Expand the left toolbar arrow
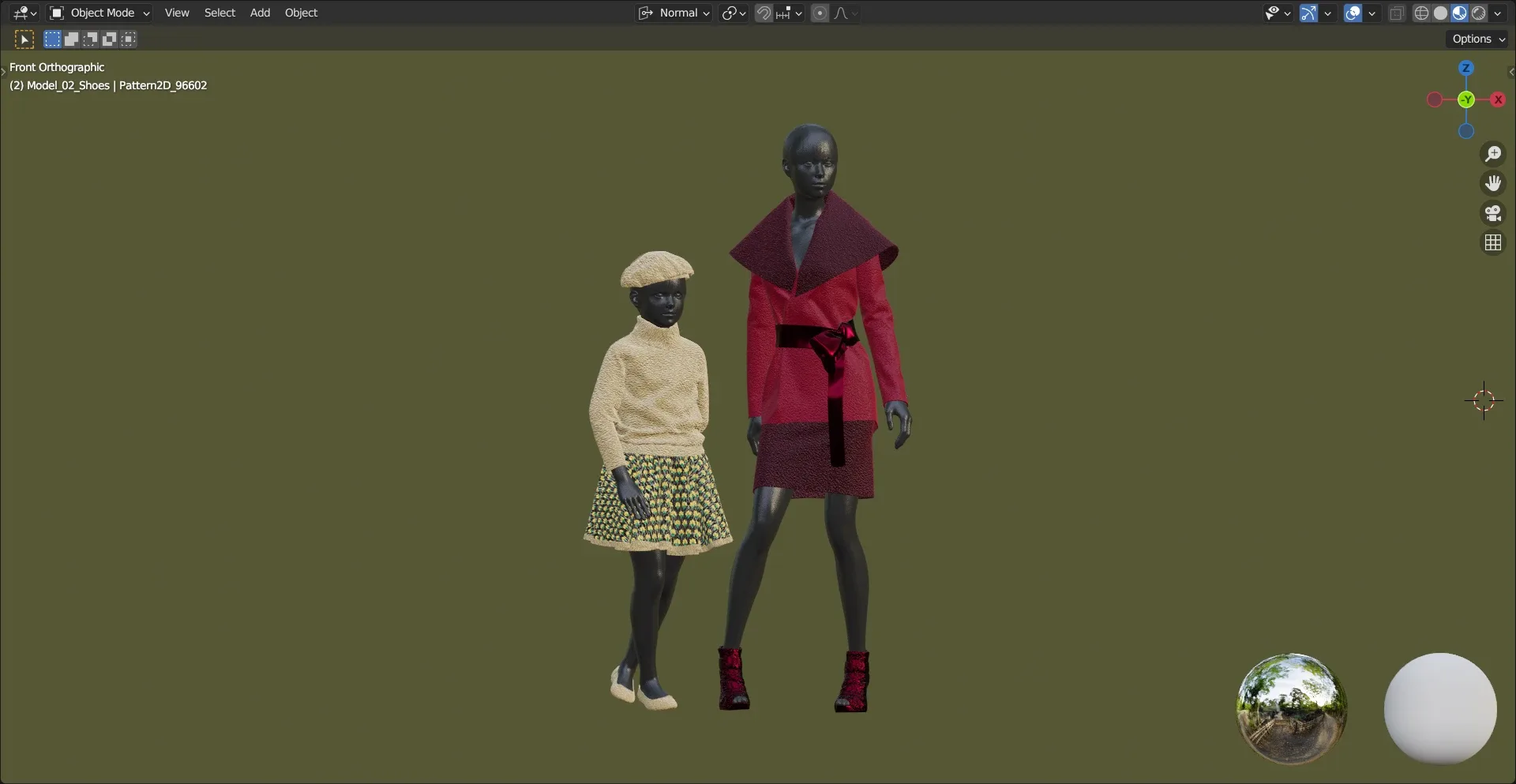Viewport: 1516px width, 784px height. pos(3,72)
